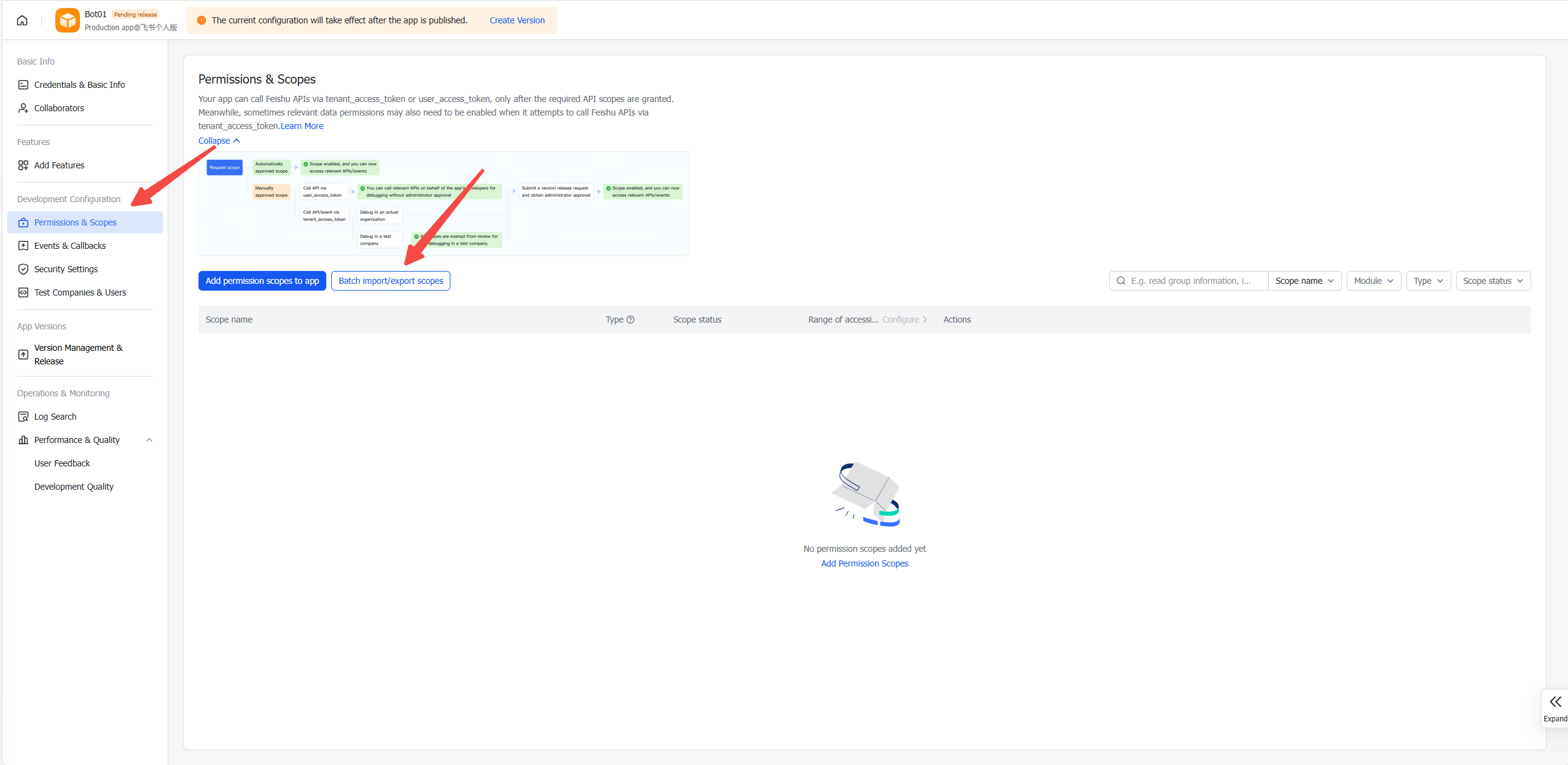Open Credentials & Basic Info page
Viewport: 1568px width, 765px height.
(85, 85)
